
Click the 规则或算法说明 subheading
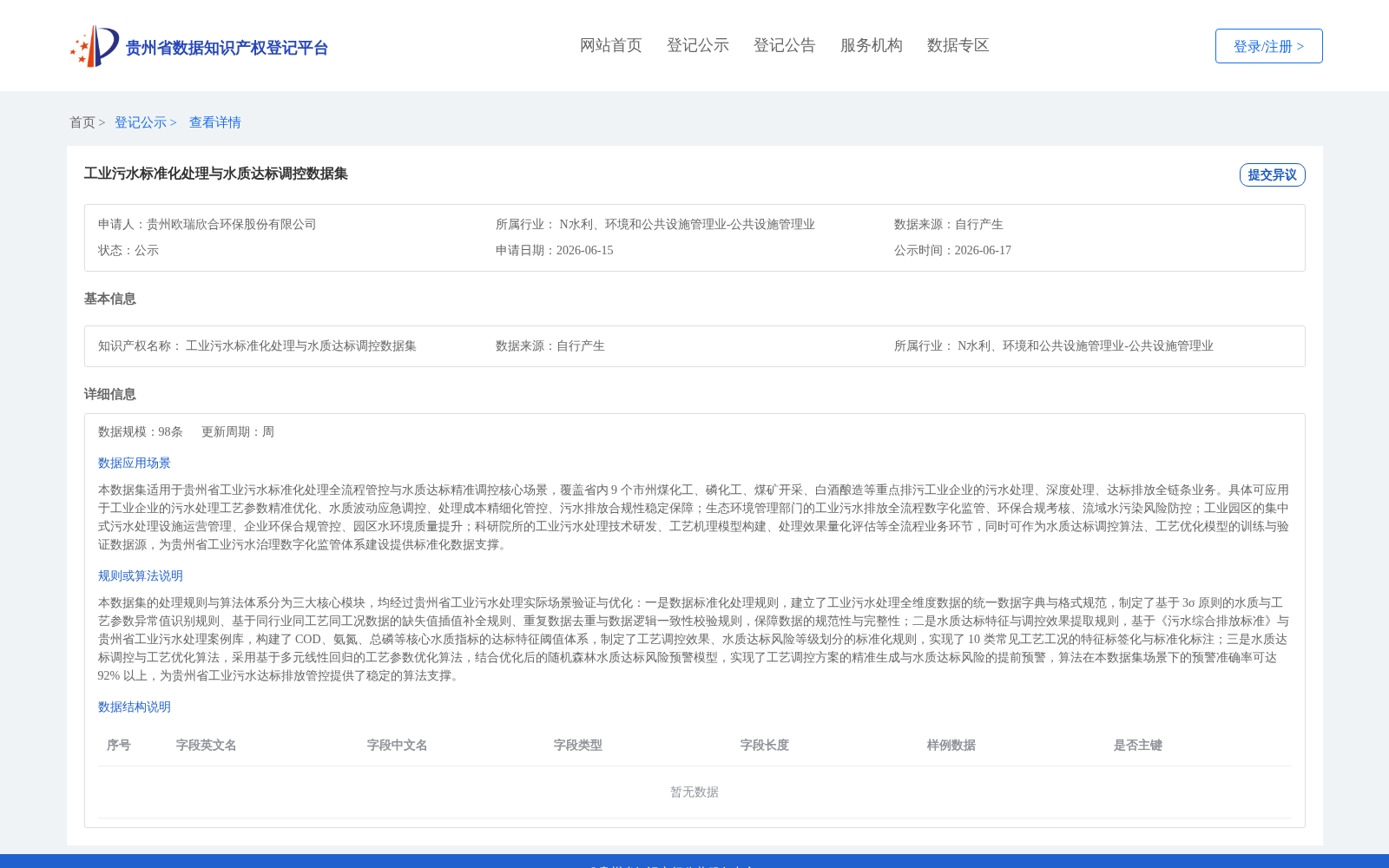[141, 575]
